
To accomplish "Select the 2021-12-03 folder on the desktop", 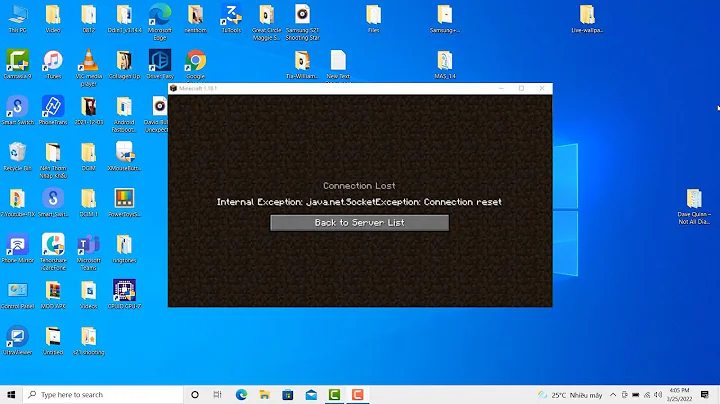I will (89, 110).
